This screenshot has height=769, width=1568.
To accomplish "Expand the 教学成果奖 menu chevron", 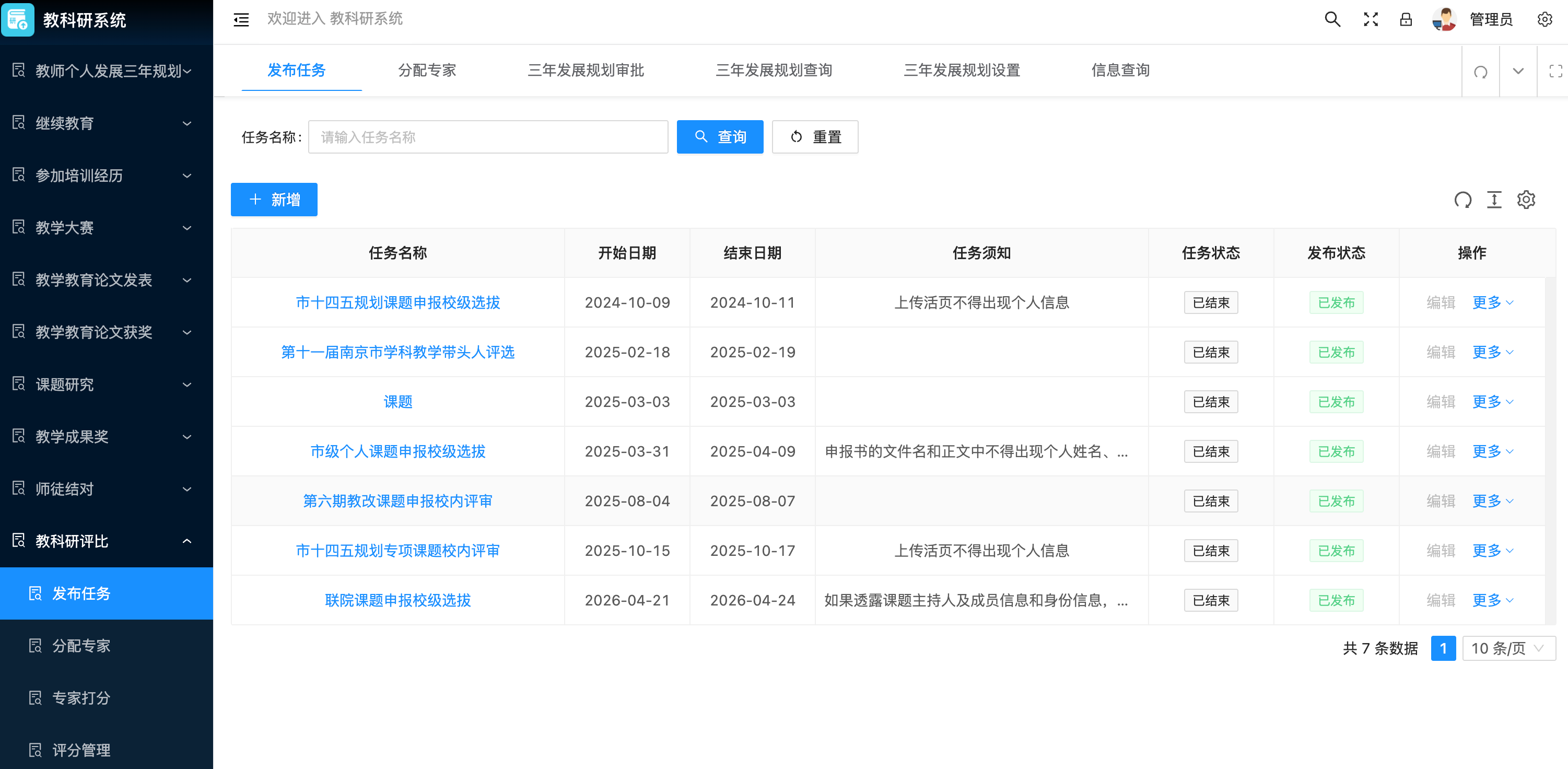I will (188, 437).
